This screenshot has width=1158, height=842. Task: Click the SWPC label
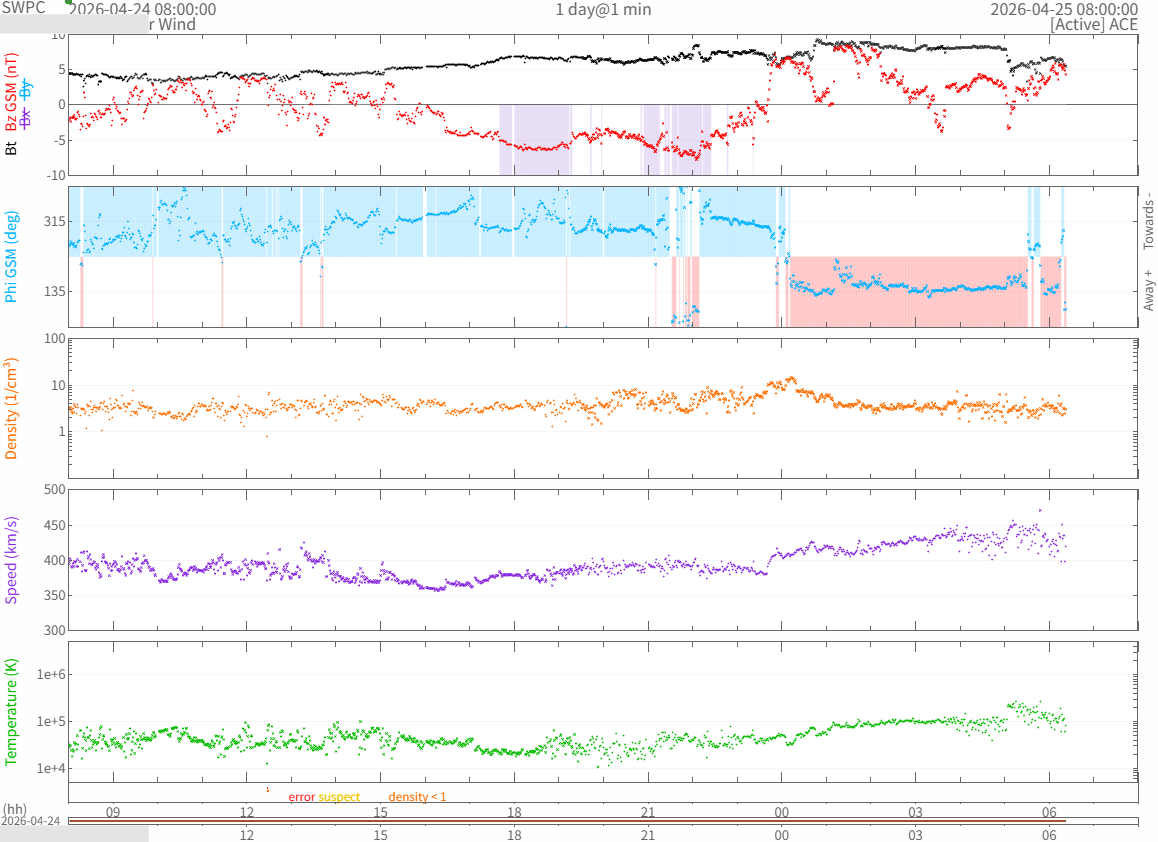(x=23, y=7)
